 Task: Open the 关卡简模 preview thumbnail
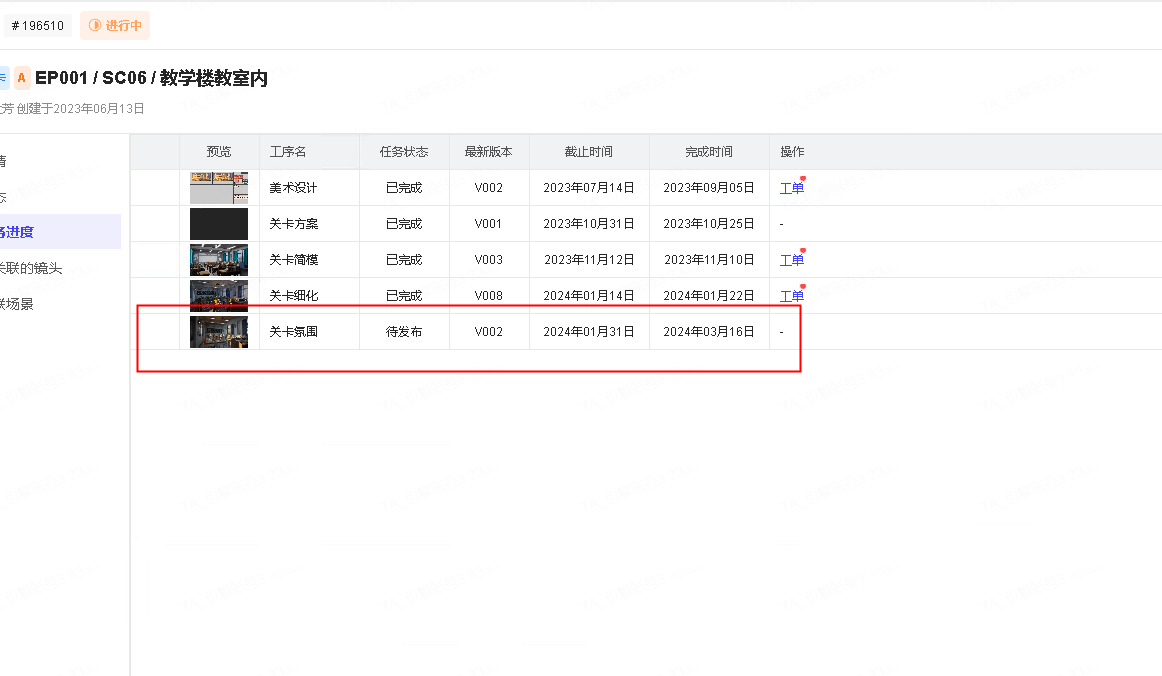(x=219, y=260)
